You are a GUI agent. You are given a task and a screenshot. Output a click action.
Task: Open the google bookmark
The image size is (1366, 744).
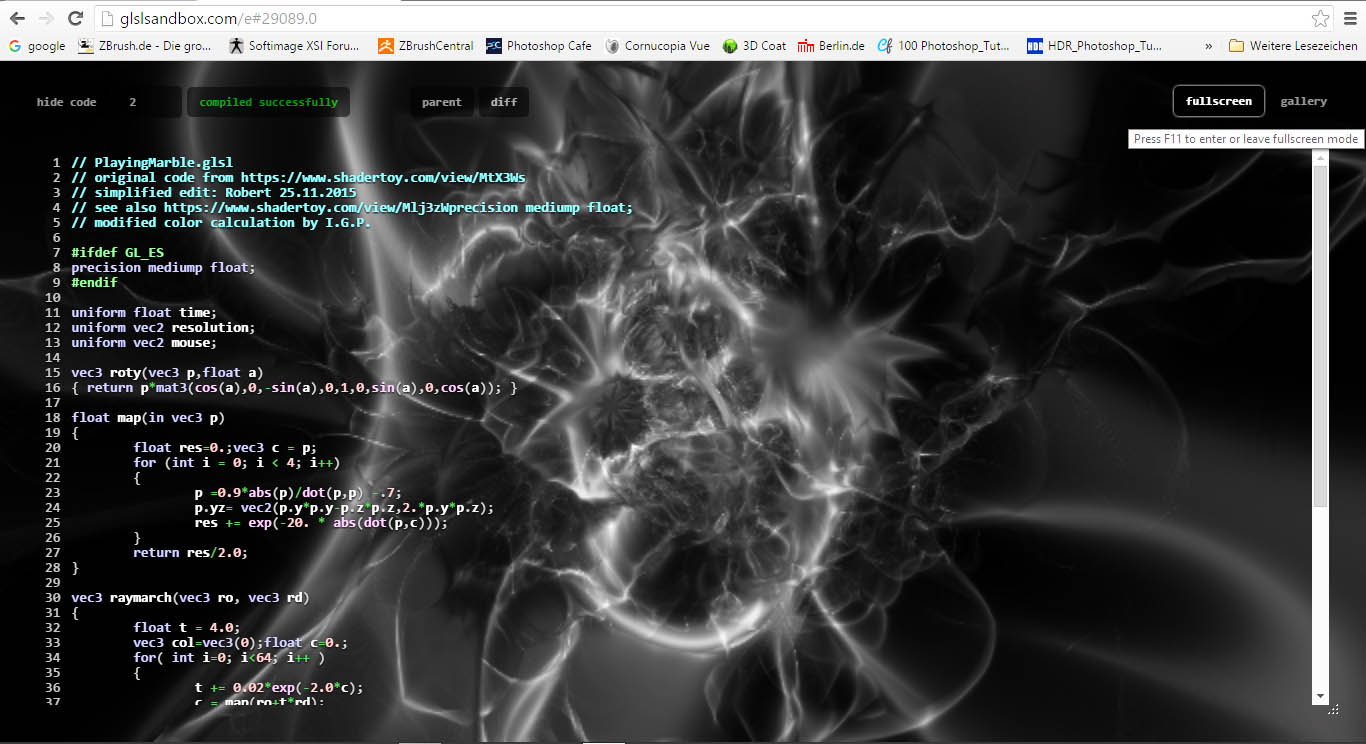pyautogui.click(x=37, y=46)
